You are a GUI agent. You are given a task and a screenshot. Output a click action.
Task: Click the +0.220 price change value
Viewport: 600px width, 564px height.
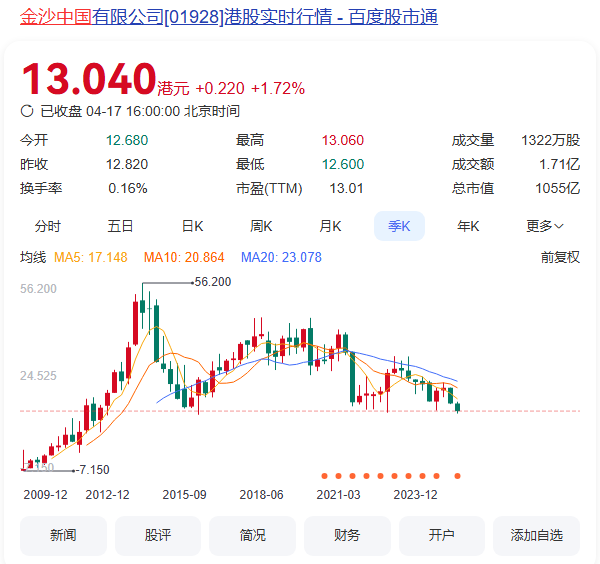(220, 88)
